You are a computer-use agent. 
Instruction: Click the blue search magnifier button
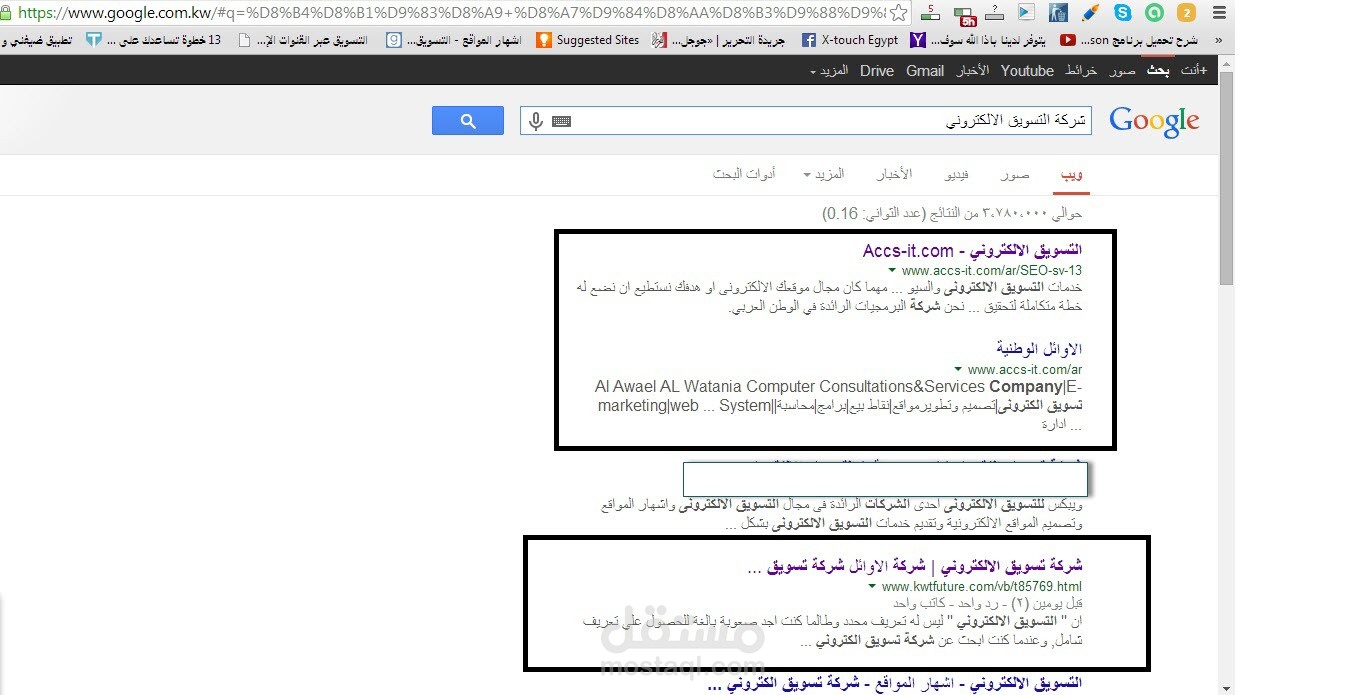[x=468, y=121]
